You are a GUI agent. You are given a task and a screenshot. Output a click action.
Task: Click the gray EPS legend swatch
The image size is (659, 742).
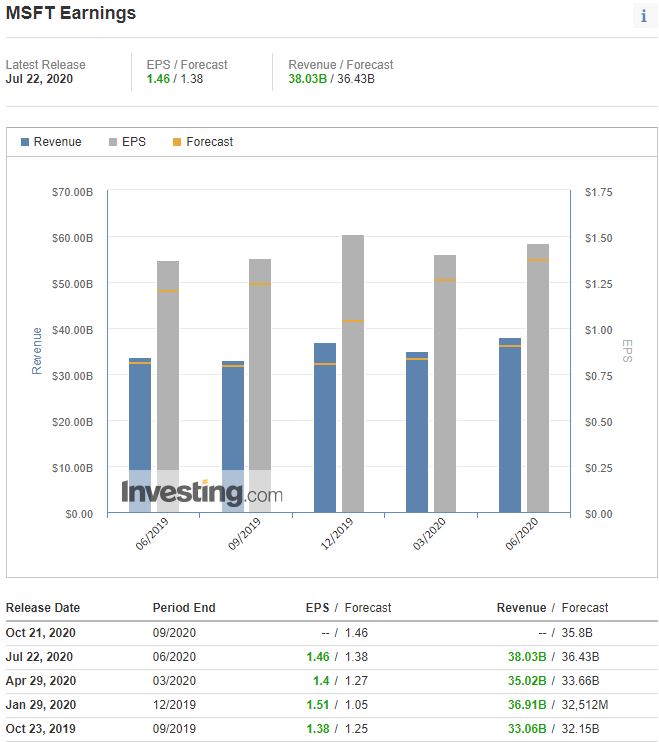click(113, 142)
